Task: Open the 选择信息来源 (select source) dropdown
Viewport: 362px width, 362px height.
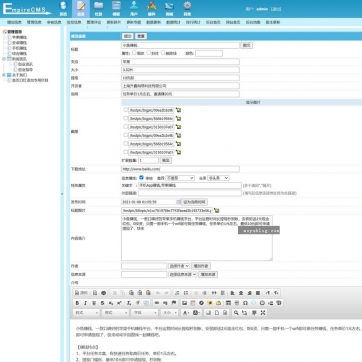Action: pyautogui.click(x=182, y=274)
